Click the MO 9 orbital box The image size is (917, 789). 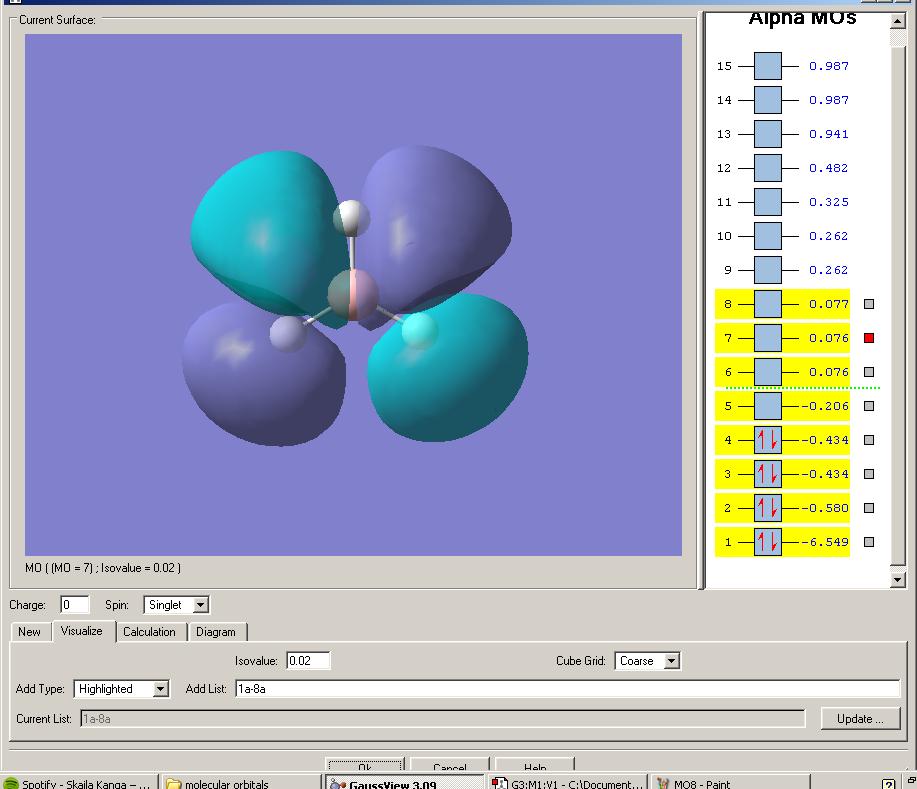coord(767,270)
